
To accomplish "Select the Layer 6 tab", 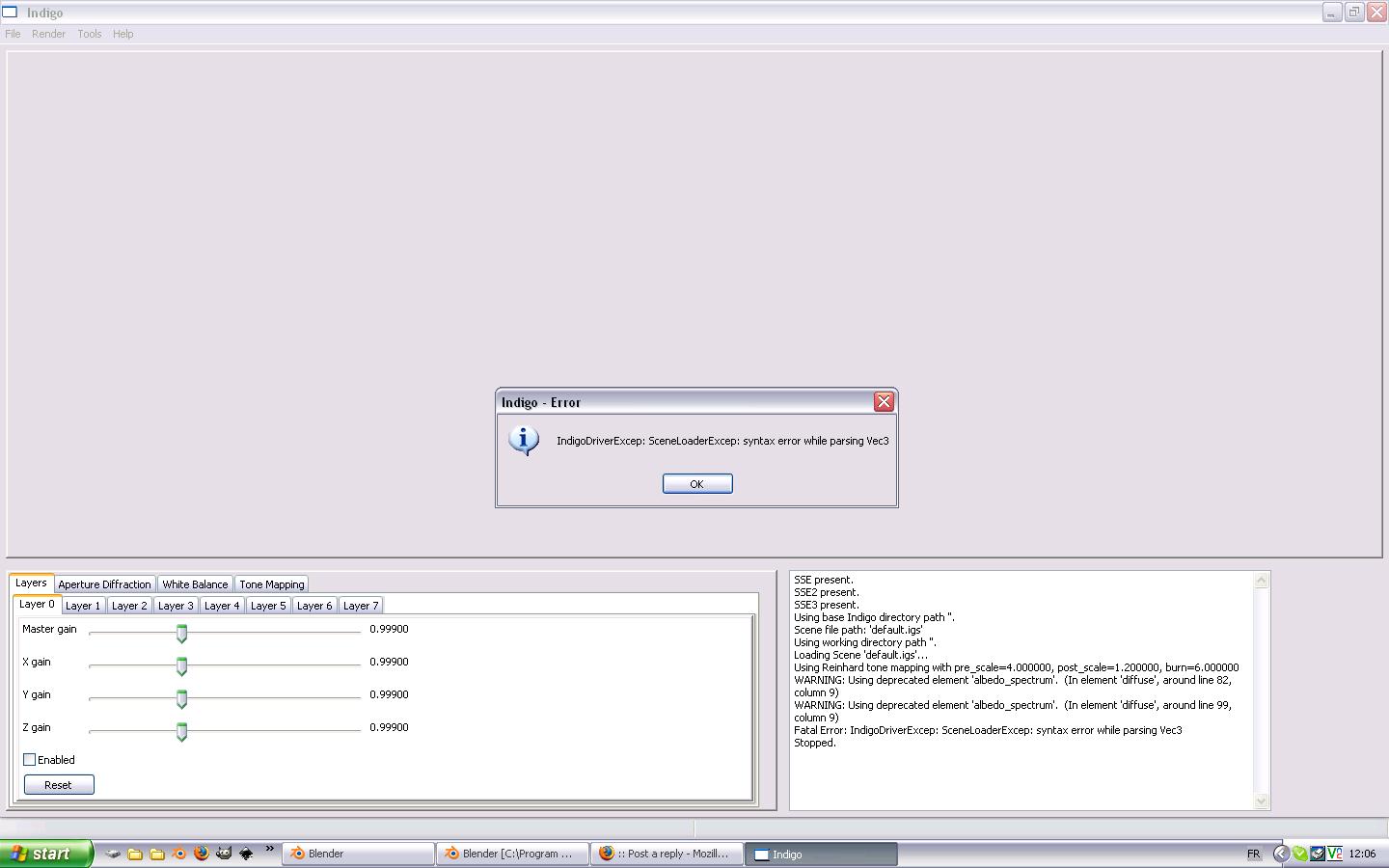I will tap(314, 606).
